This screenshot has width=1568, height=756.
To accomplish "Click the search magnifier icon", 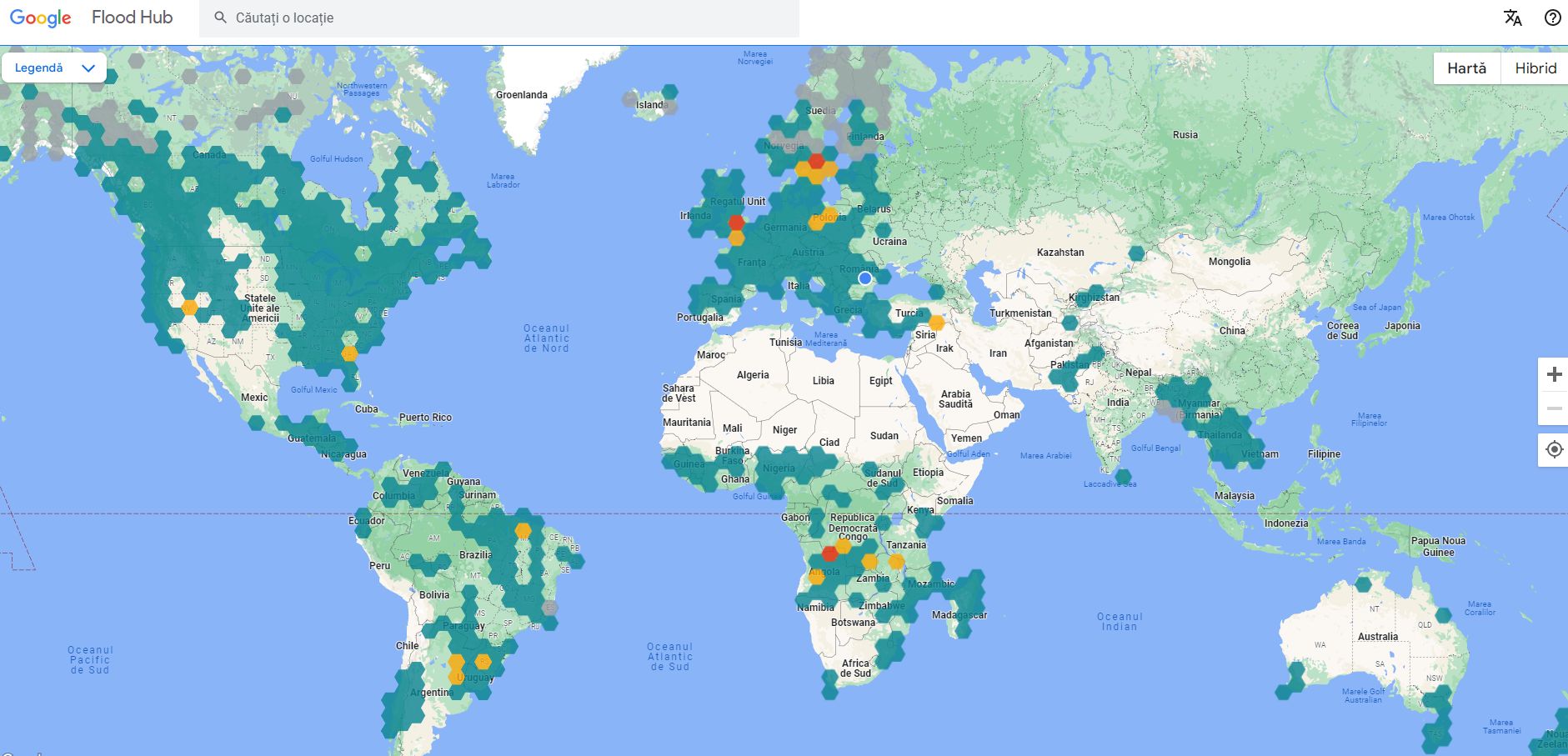I will (x=220, y=18).
